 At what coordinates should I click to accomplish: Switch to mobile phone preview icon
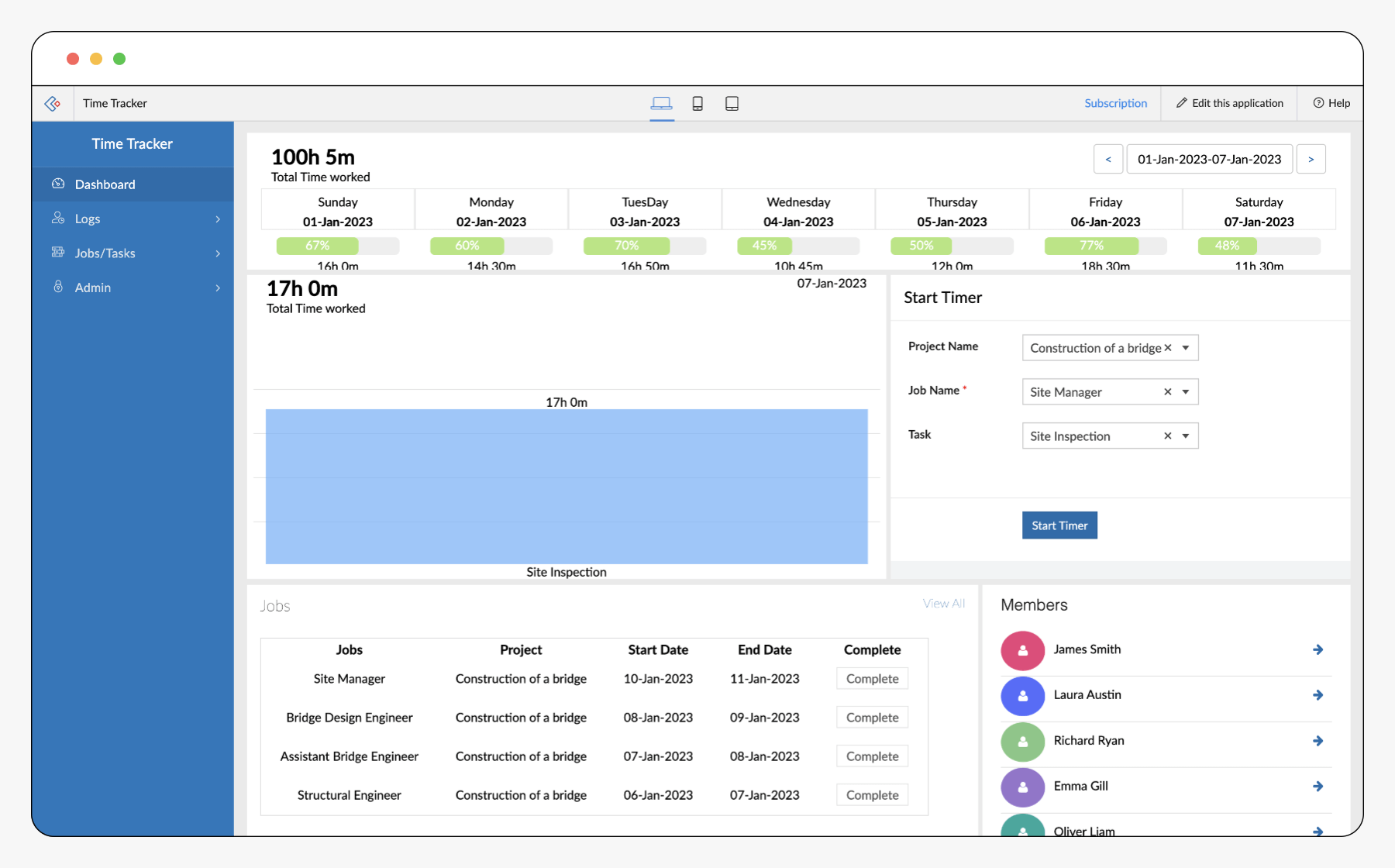[697, 103]
